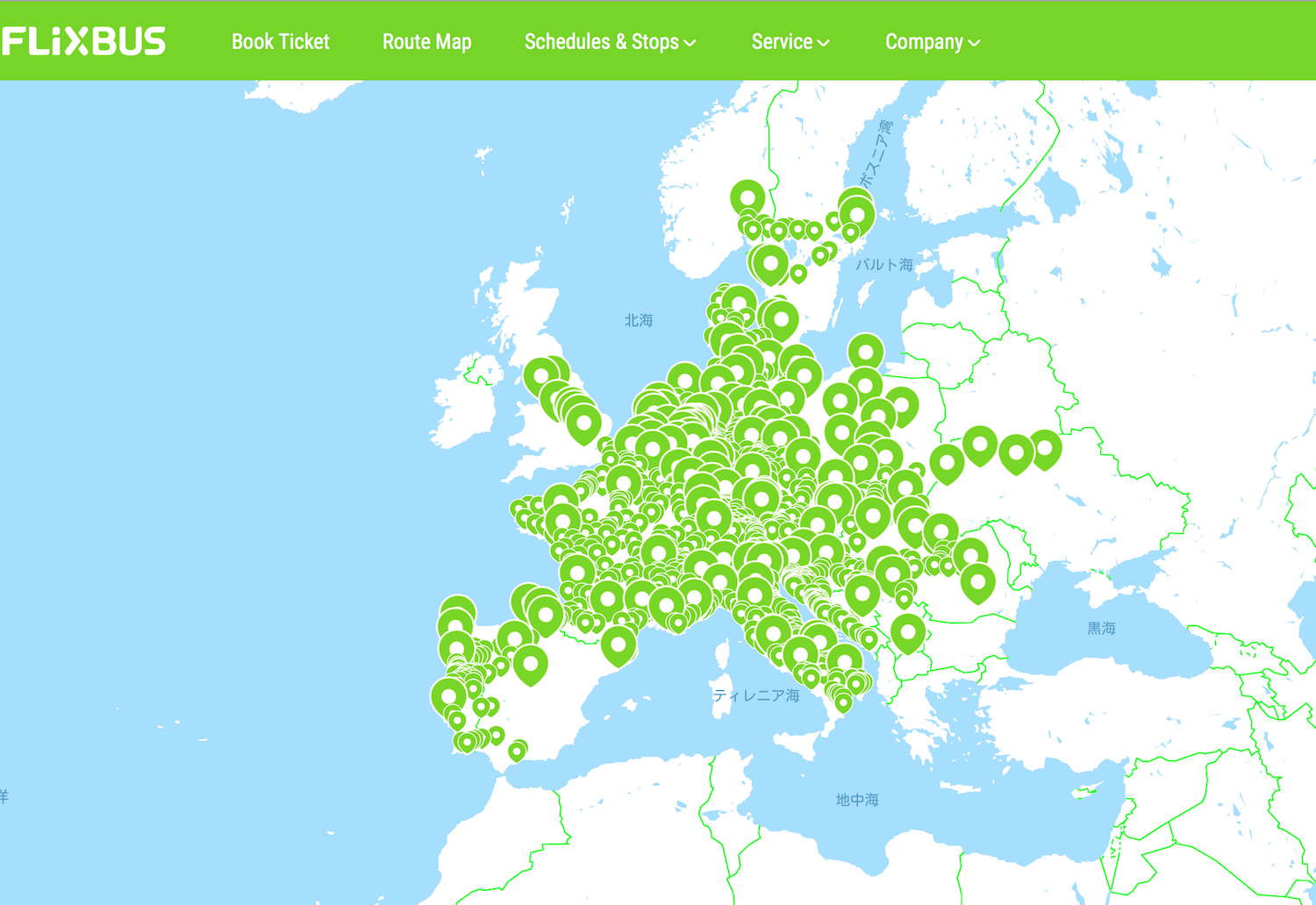Expand the Company dropdown menu
This screenshot has width=1316, height=905.
(x=932, y=41)
